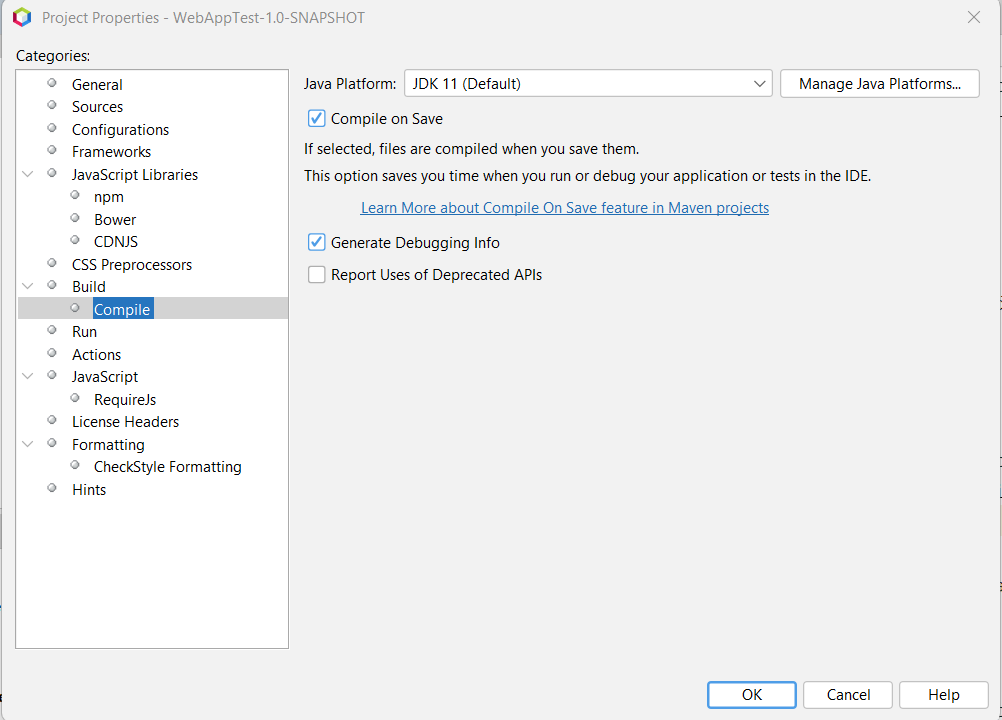The width and height of the screenshot is (1002, 720).
Task: Click the node icon beside CDNJS
Action: point(75,241)
